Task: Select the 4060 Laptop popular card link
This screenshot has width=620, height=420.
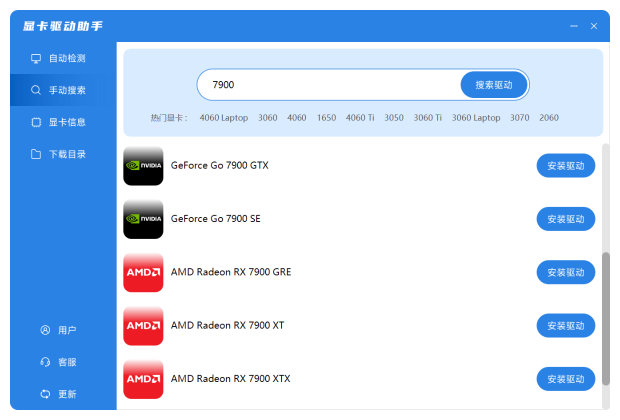Action: pos(223,118)
